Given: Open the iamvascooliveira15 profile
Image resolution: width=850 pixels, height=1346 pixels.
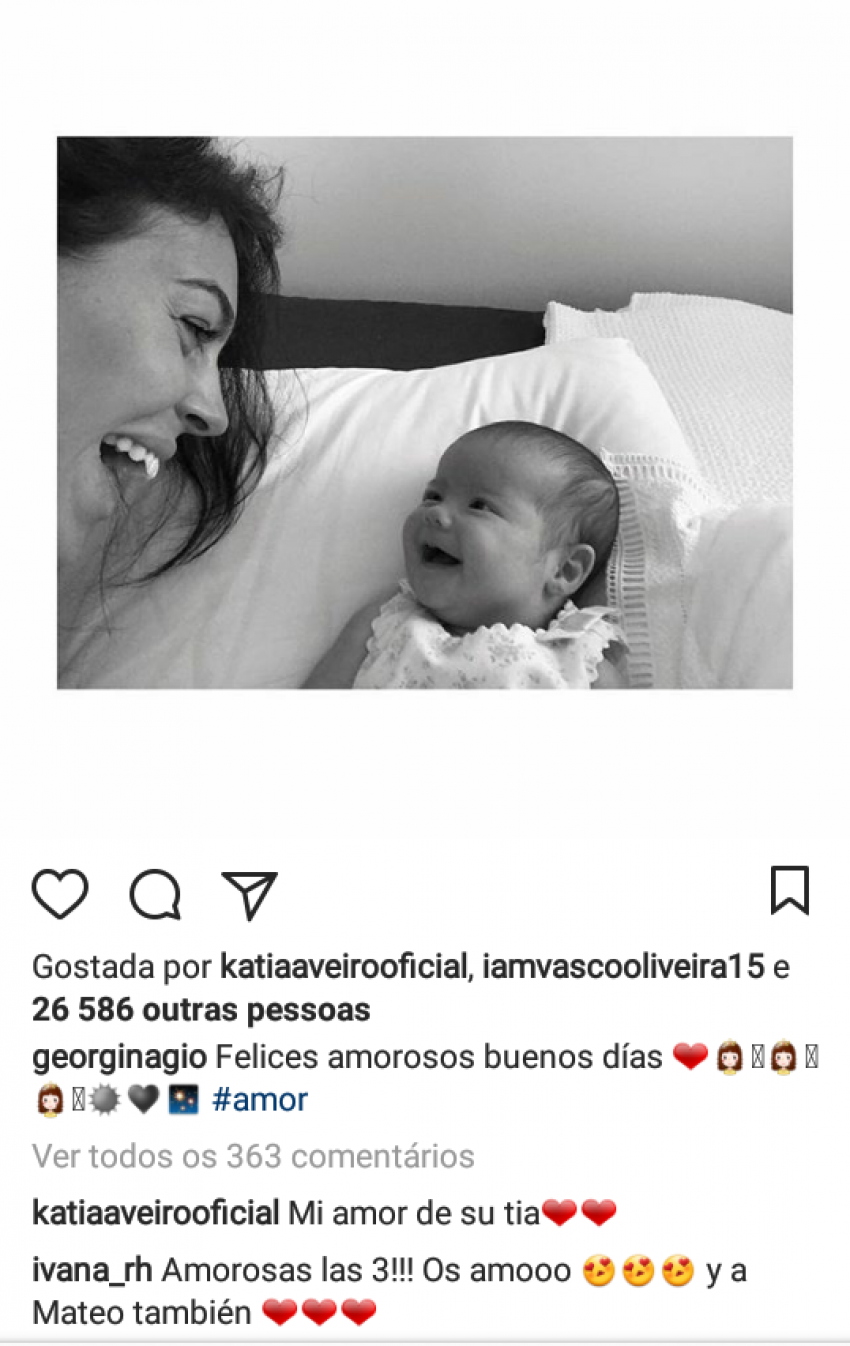Looking at the screenshot, I should click(x=622, y=968).
